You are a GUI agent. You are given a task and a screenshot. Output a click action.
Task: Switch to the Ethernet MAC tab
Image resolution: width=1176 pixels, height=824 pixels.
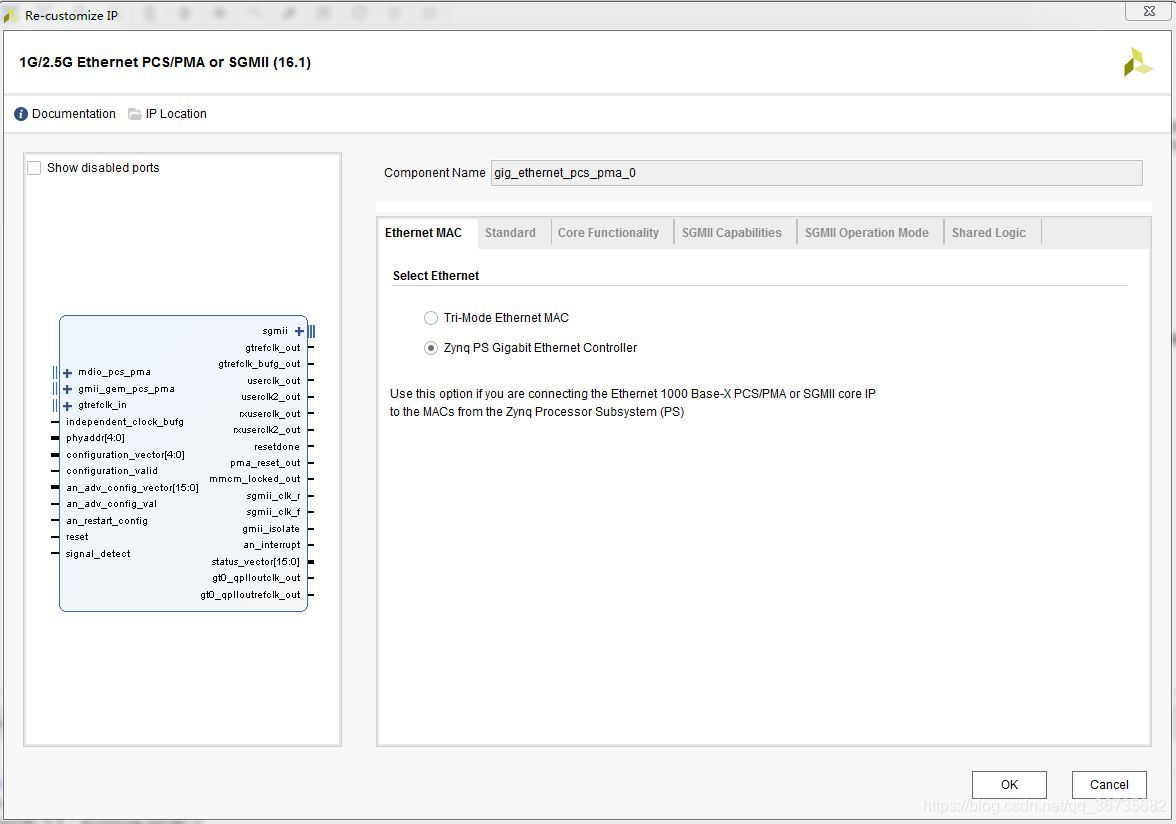tap(424, 232)
